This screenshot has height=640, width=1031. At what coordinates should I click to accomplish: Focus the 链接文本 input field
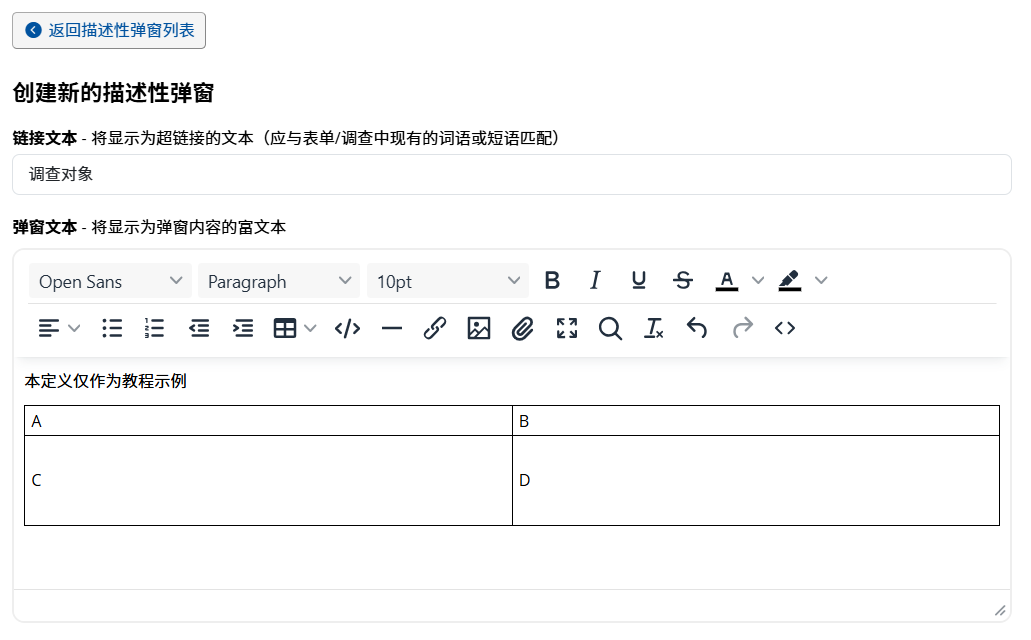coord(512,174)
